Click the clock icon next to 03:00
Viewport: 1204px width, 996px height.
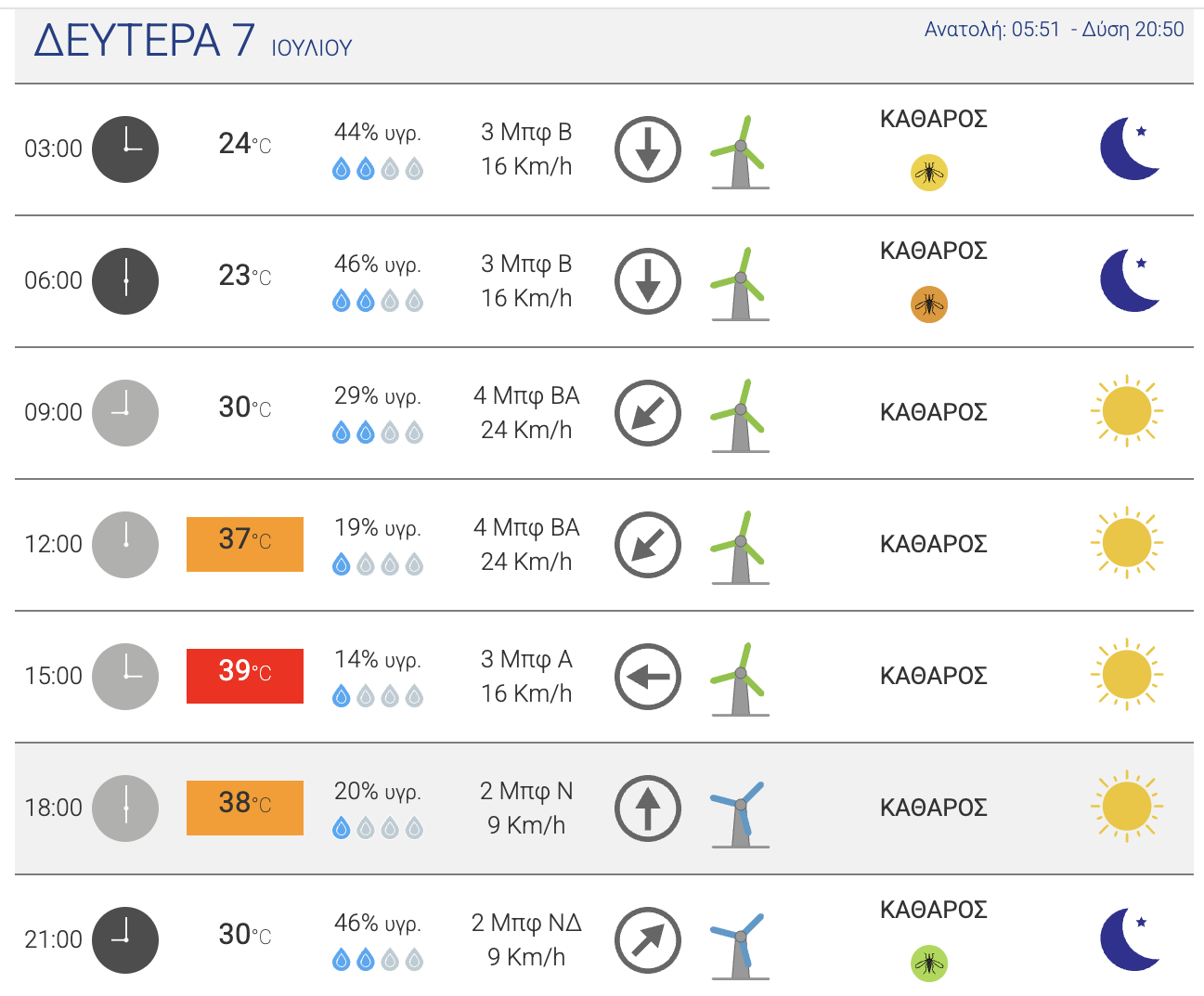point(125,149)
